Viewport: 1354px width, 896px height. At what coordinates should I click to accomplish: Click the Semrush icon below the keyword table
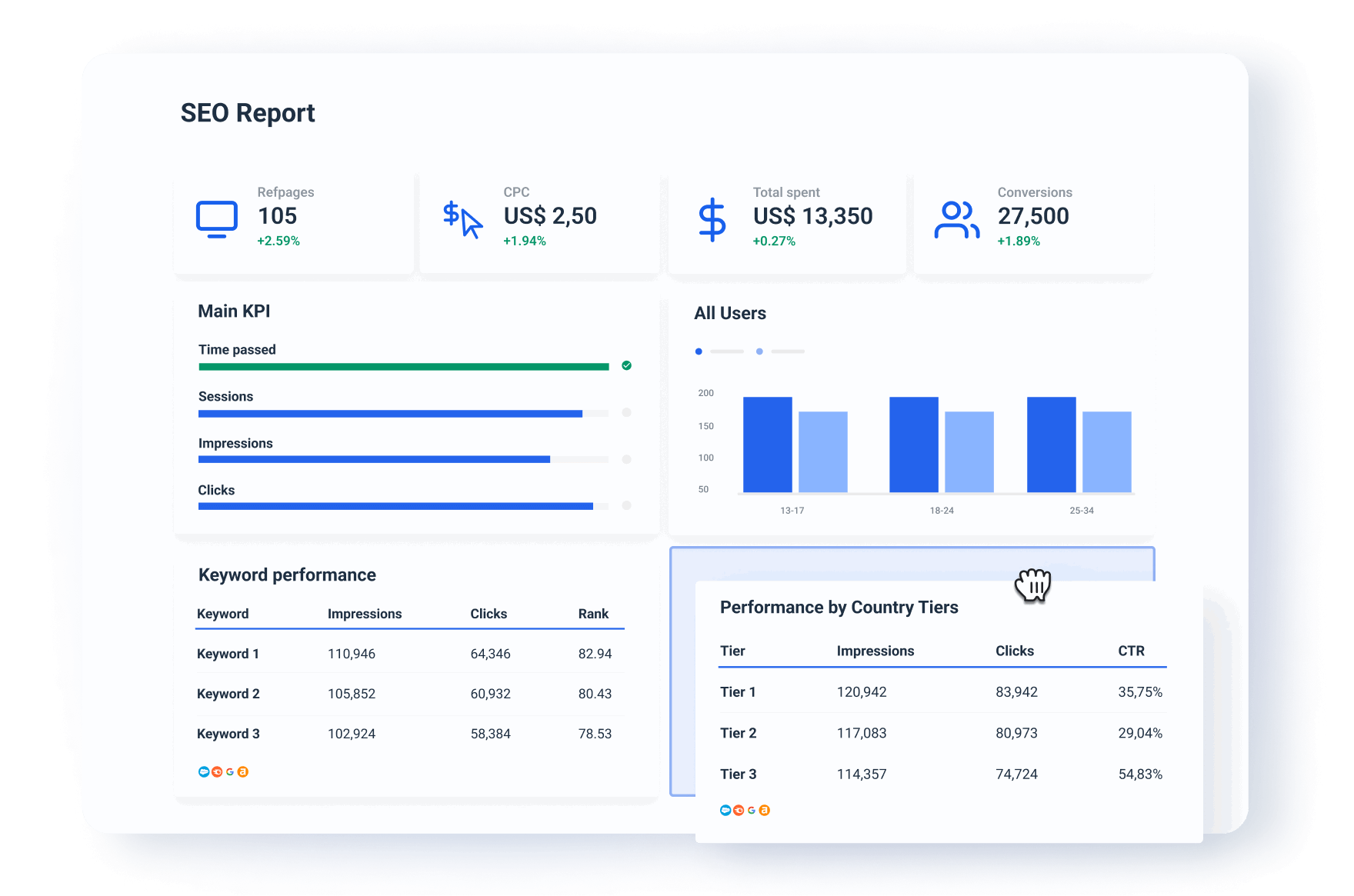[217, 771]
